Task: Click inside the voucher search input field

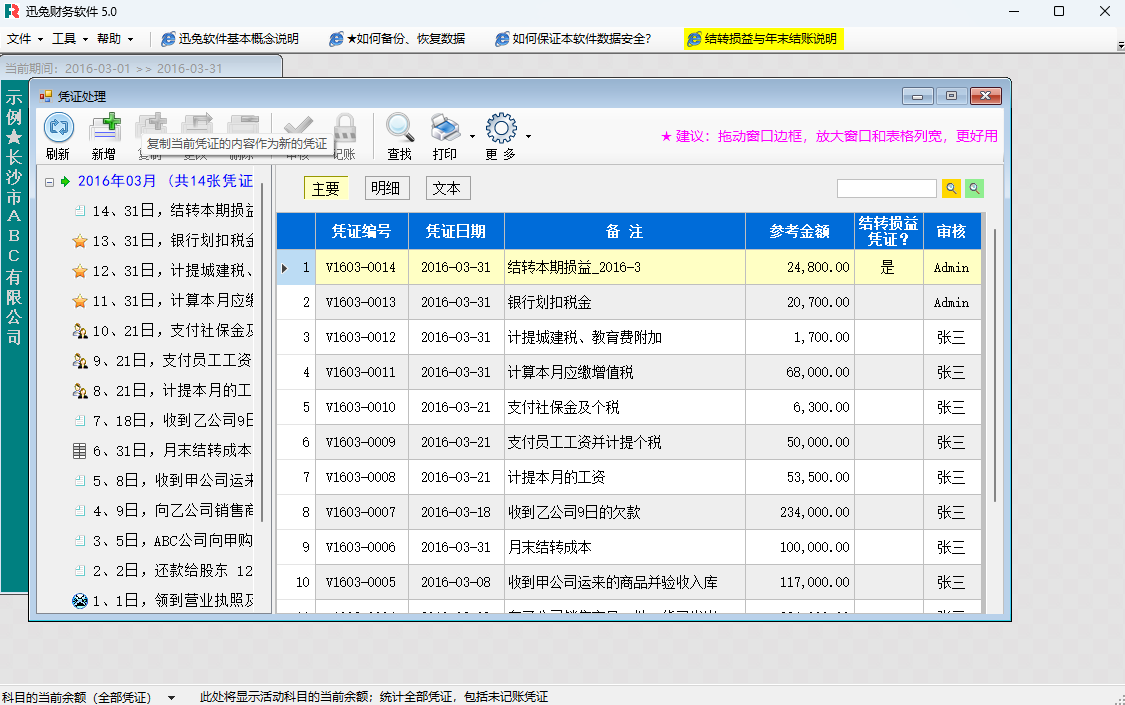Action: 885,187
